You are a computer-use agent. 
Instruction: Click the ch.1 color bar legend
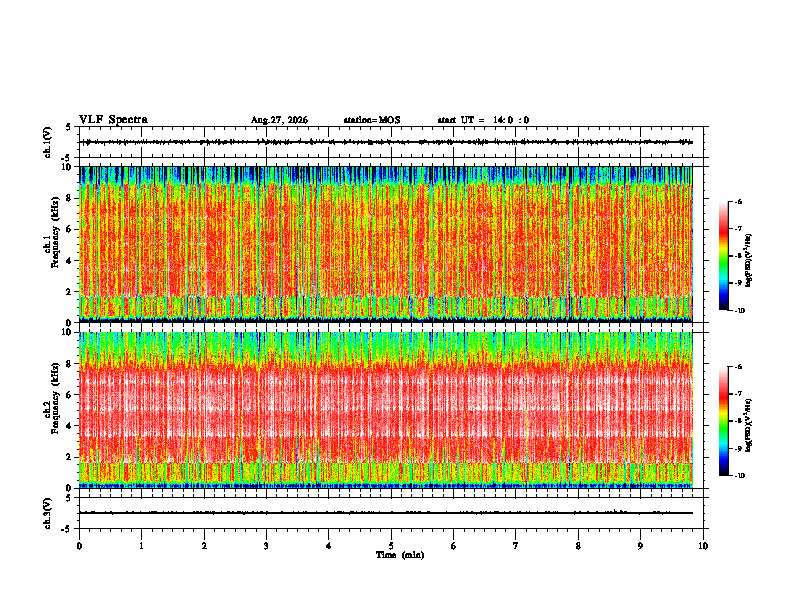(723, 256)
